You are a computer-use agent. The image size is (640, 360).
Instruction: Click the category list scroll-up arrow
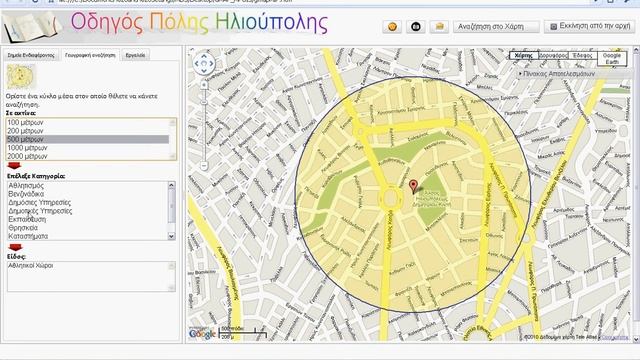click(171, 185)
